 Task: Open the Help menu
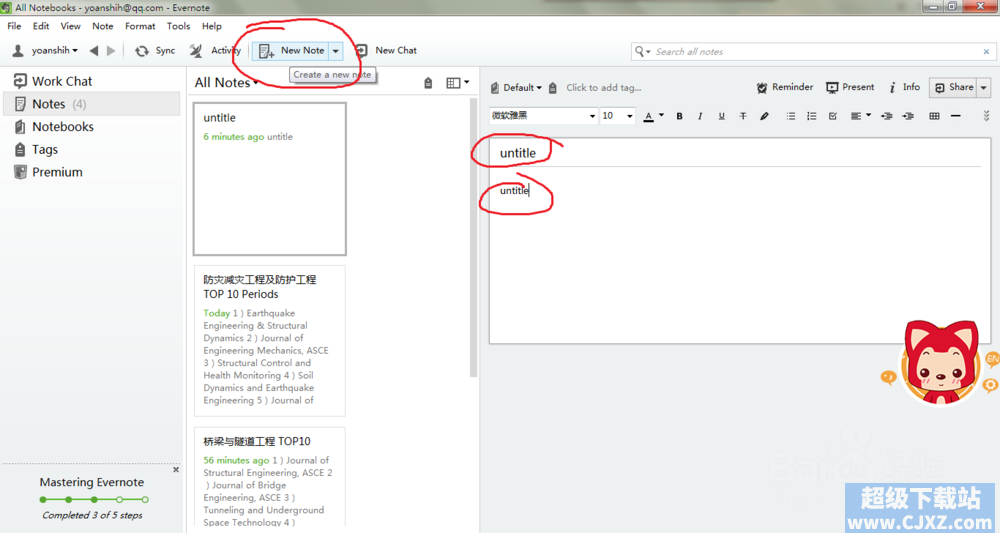coord(212,26)
